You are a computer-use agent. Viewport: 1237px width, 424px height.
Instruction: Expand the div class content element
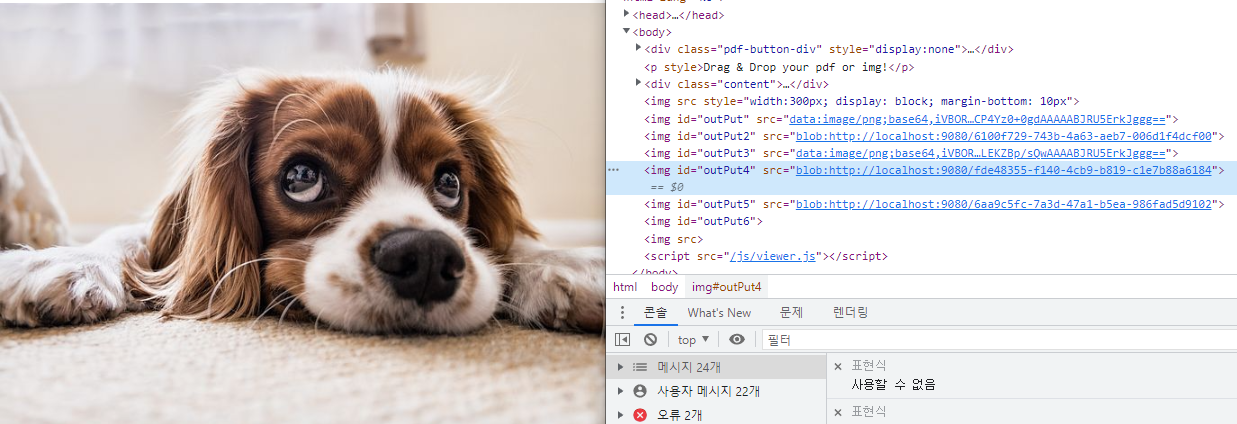[639, 84]
